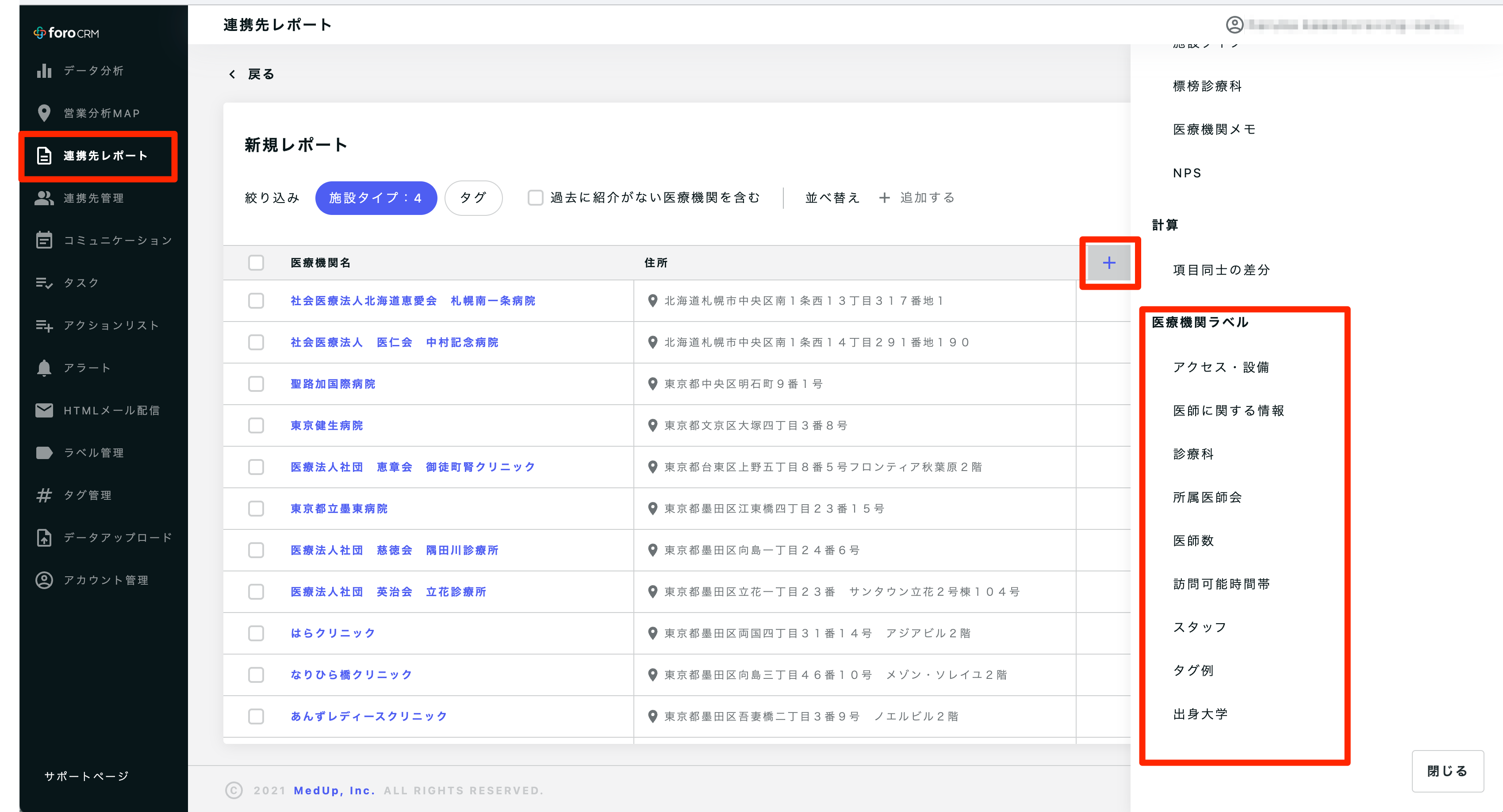The image size is (1503, 812).
Task: Click the back chevron next to 戻る
Action: [232, 74]
